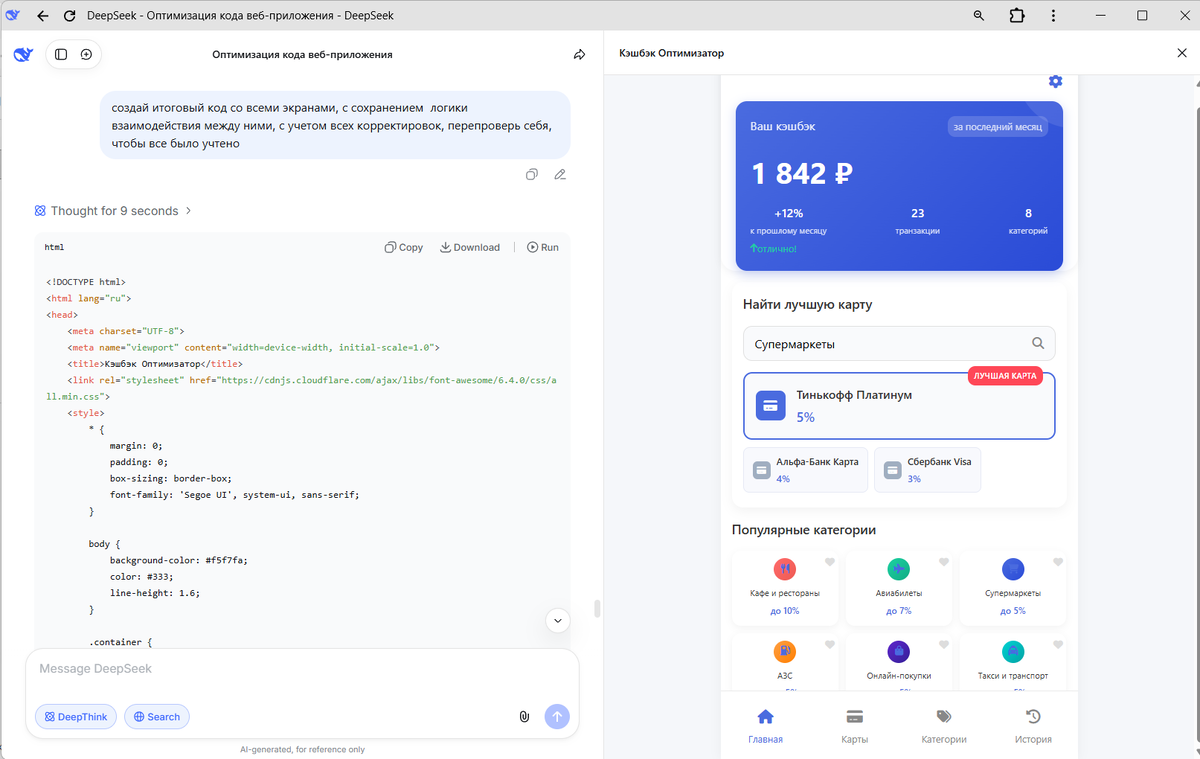Viewport: 1200px width, 759px height.
Task: Click the DeepSeek whale logo in header
Action: [23, 54]
